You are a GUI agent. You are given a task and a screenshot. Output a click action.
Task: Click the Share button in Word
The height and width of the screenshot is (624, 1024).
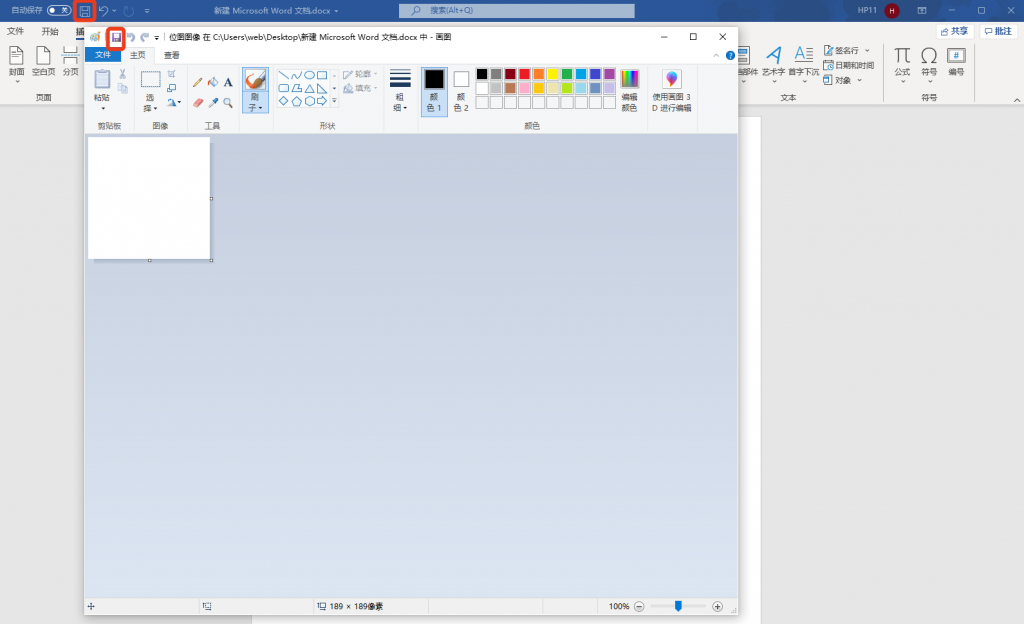952,31
